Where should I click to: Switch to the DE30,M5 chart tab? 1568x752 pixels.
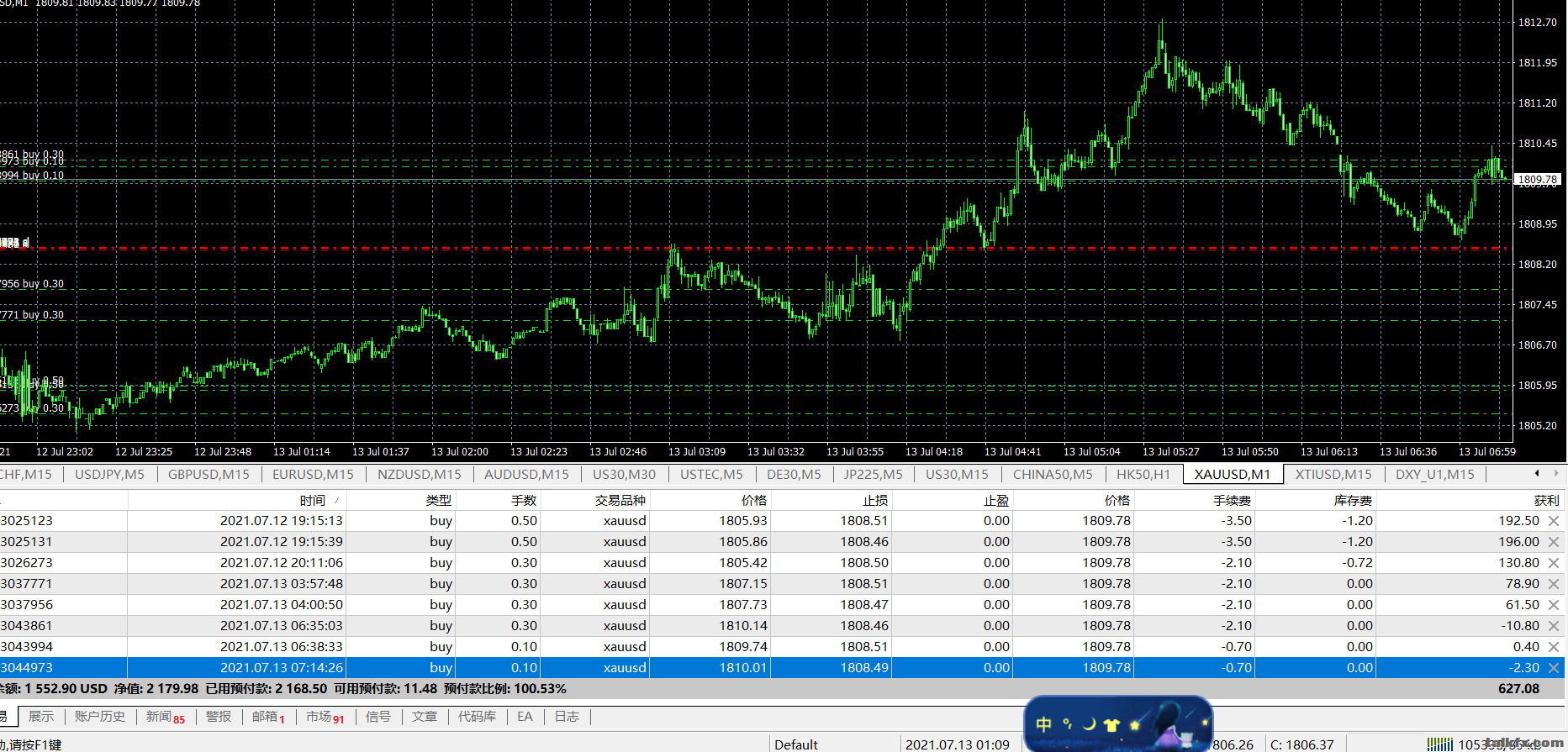pos(794,475)
